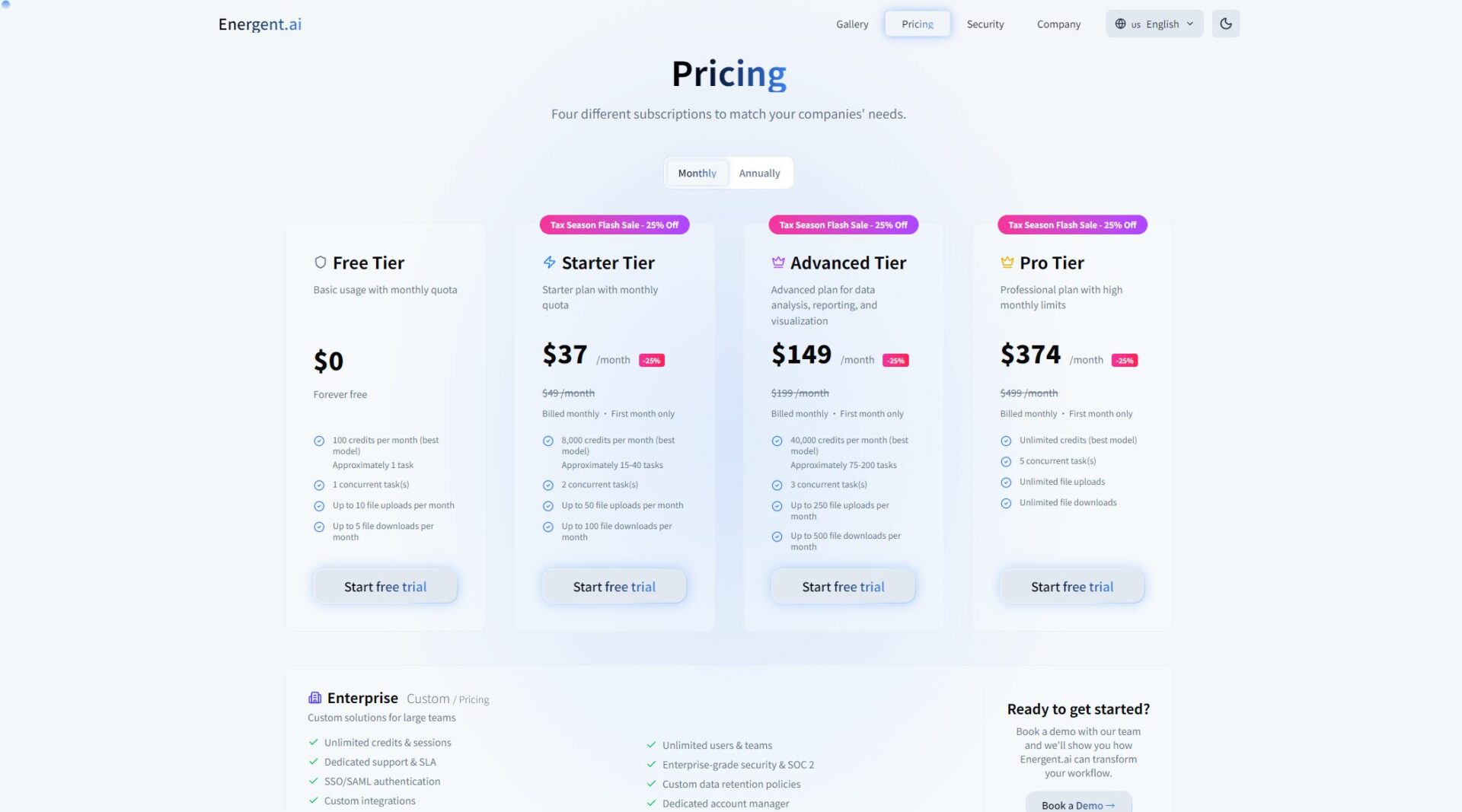1462x812 pixels.
Task: Click the Energent.ai logo
Action: 260,24
